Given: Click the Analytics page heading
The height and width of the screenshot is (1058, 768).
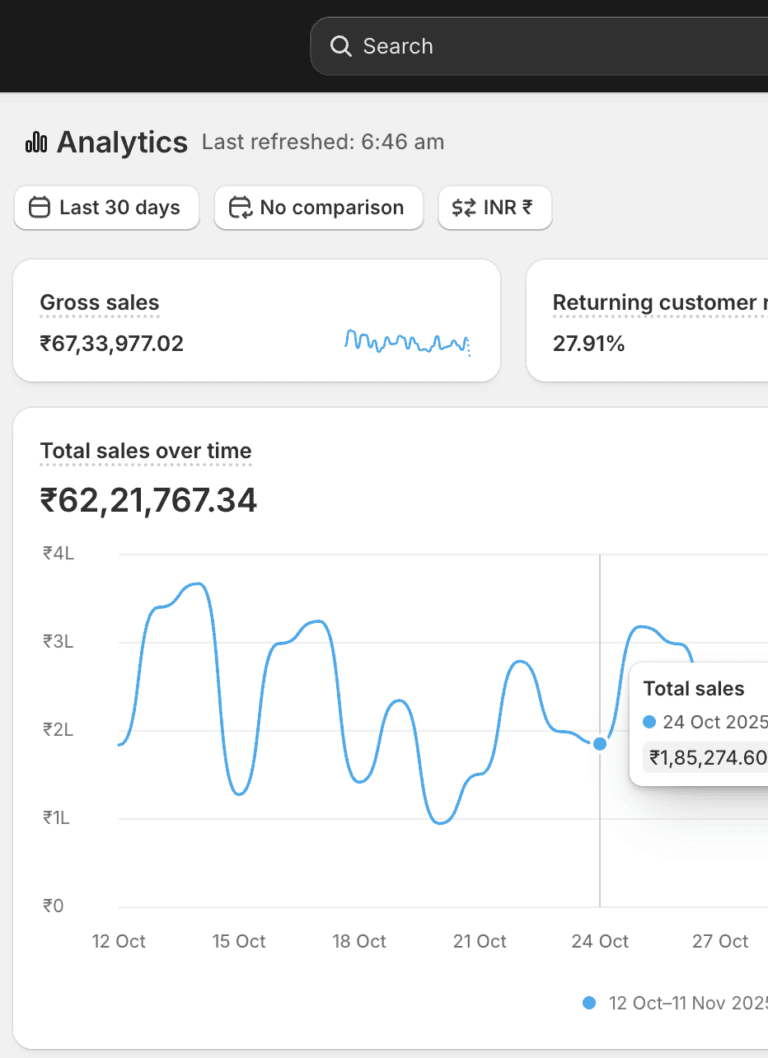Looking at the screenshot, I should [x=122, y=143].
